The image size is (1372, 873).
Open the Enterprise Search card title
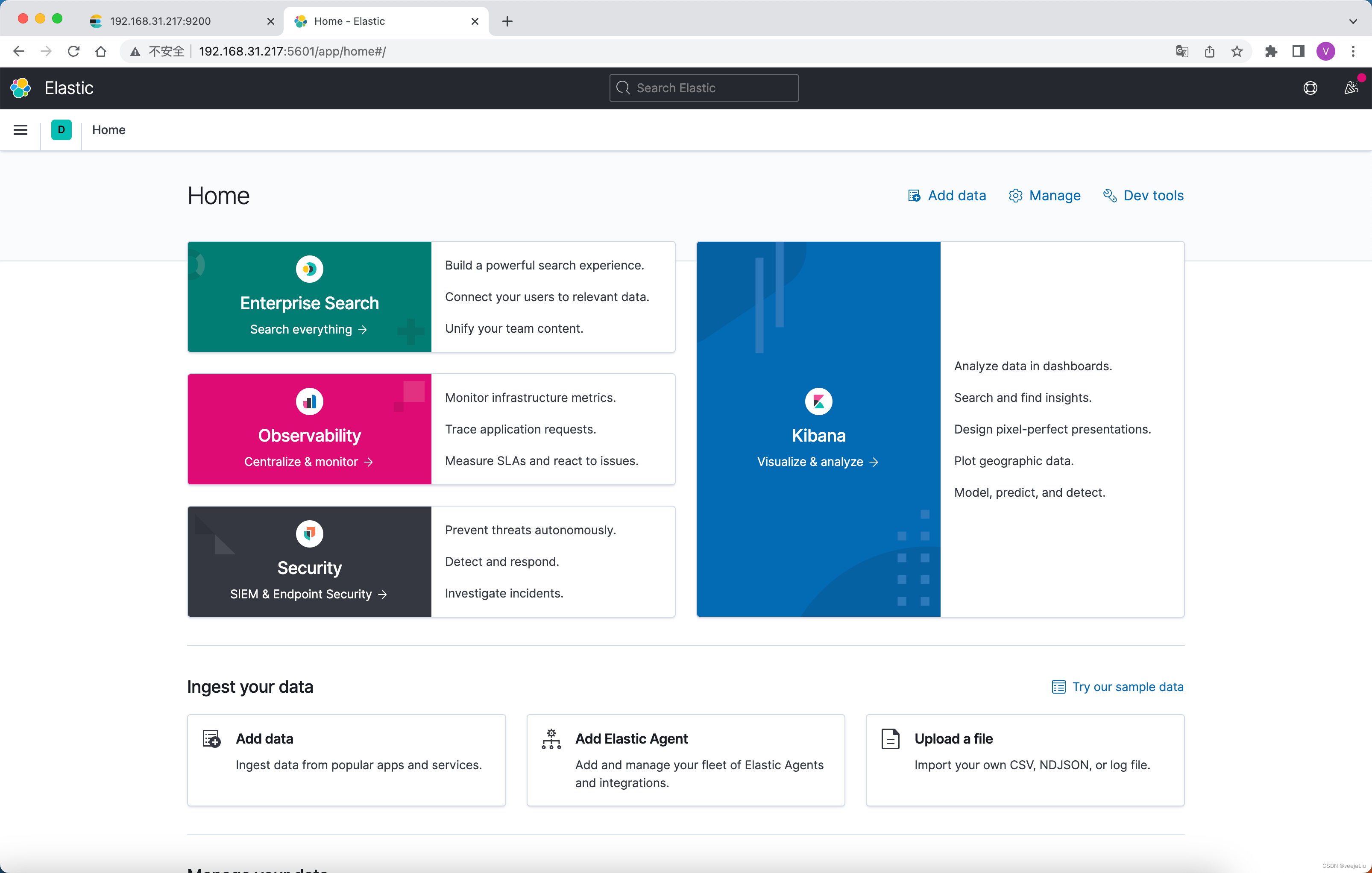tap(309, 303)
